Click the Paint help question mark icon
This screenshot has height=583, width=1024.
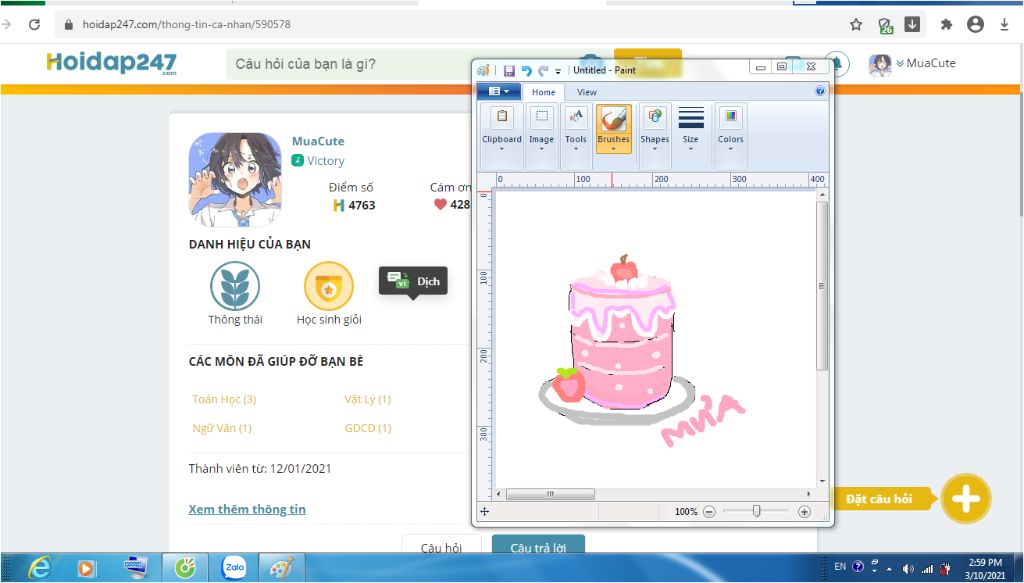822,91
